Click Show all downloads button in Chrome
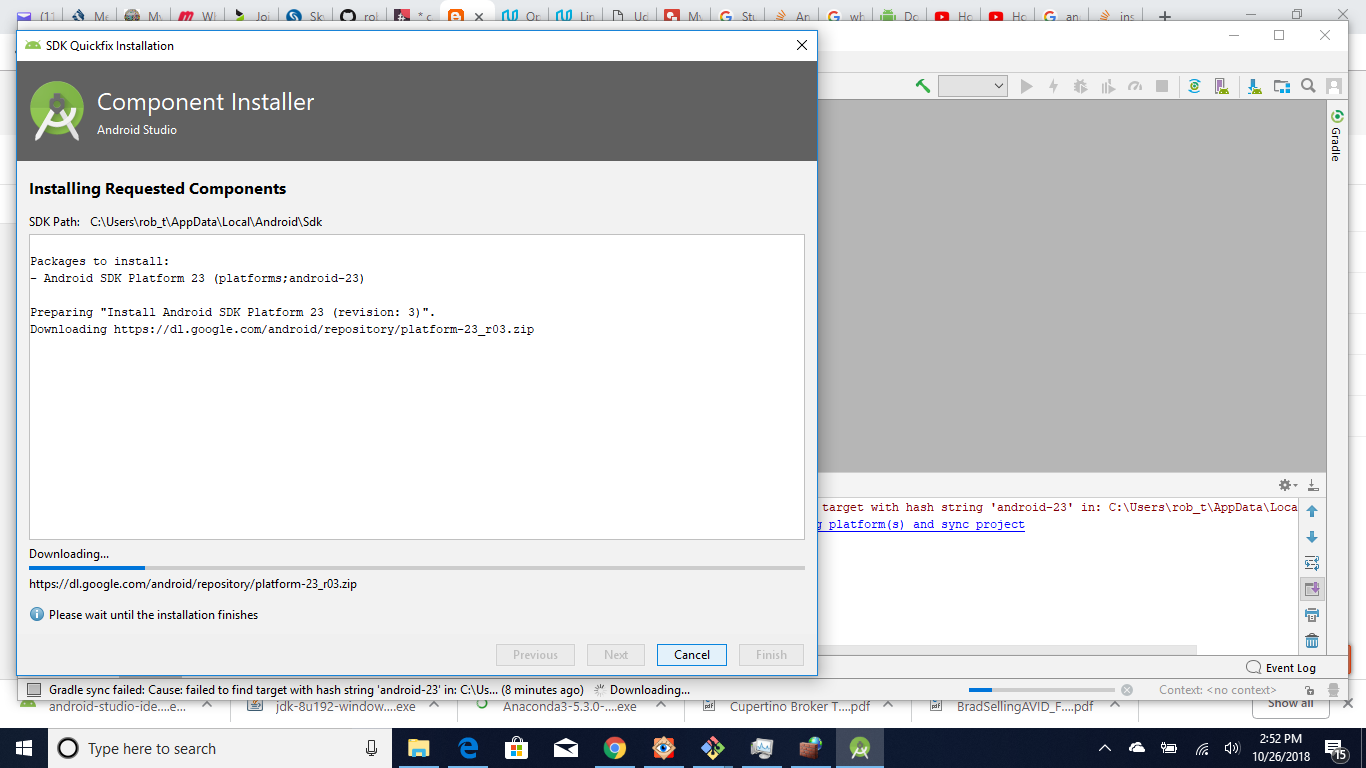 pyautogui.click(x=1290, y=706)
